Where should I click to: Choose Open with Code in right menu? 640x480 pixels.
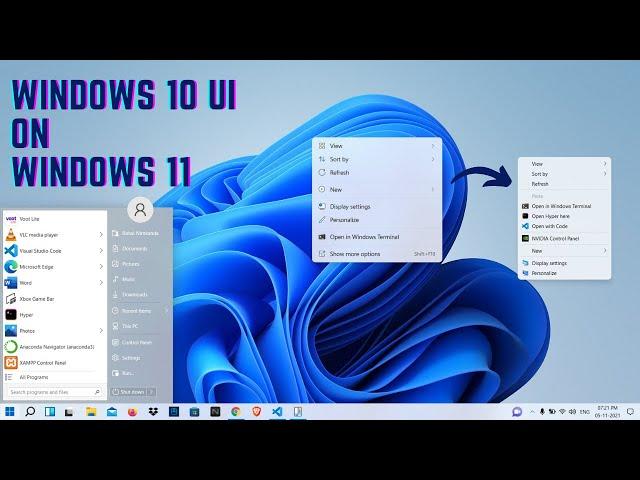549,226
